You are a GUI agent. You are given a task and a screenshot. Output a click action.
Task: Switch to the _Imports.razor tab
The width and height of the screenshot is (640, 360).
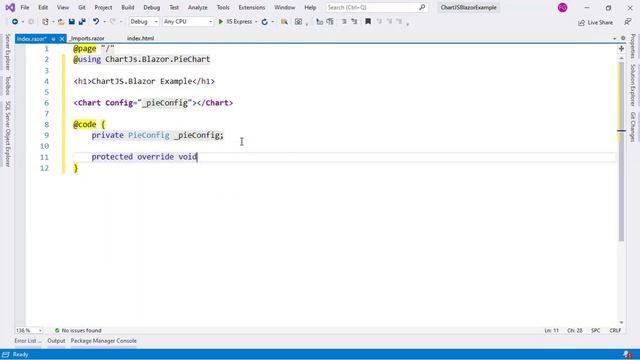tap(87, 38)
